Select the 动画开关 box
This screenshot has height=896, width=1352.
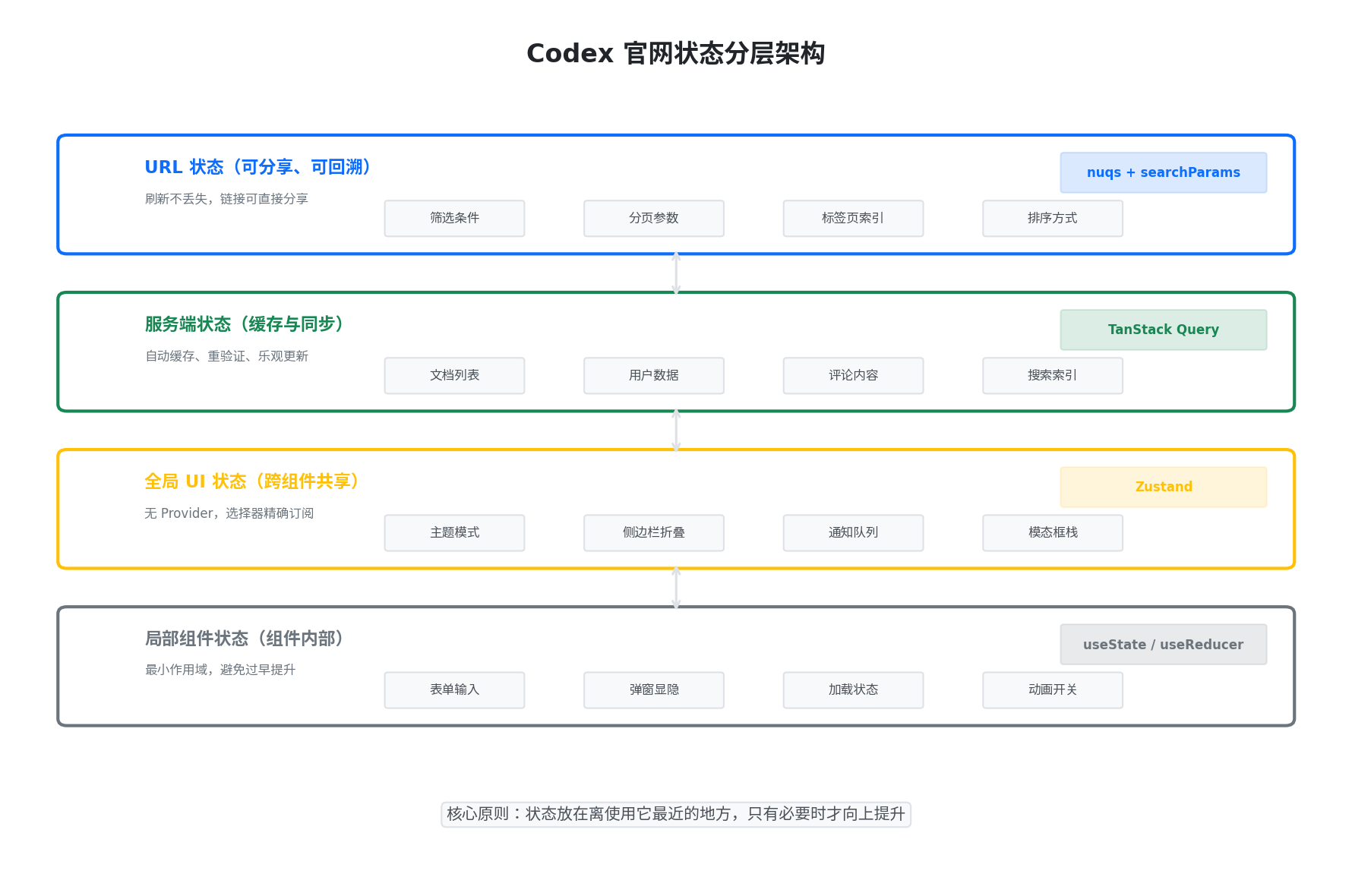tap(1052, 689)
